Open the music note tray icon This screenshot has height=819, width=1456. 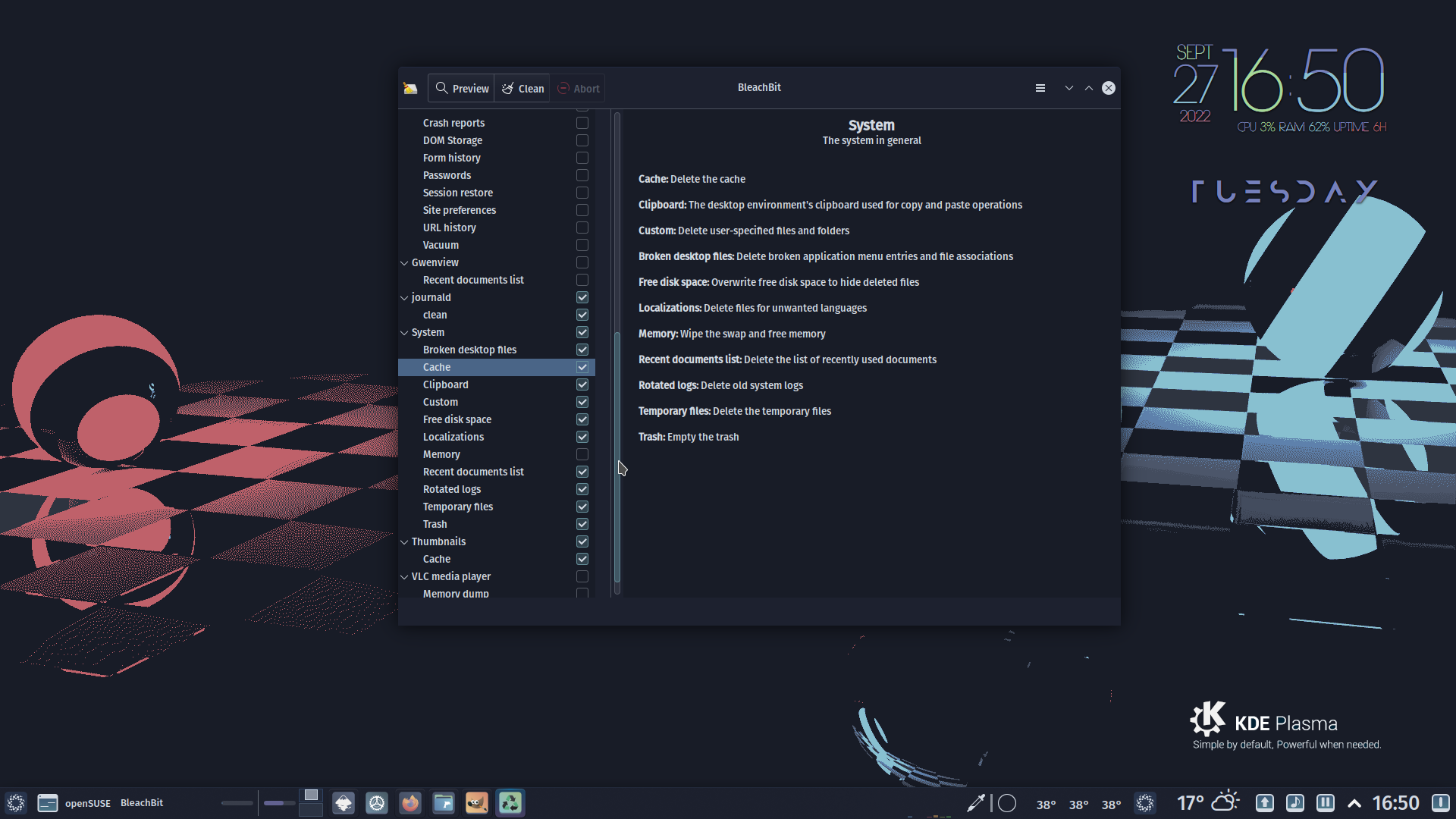click(1295, 803)
